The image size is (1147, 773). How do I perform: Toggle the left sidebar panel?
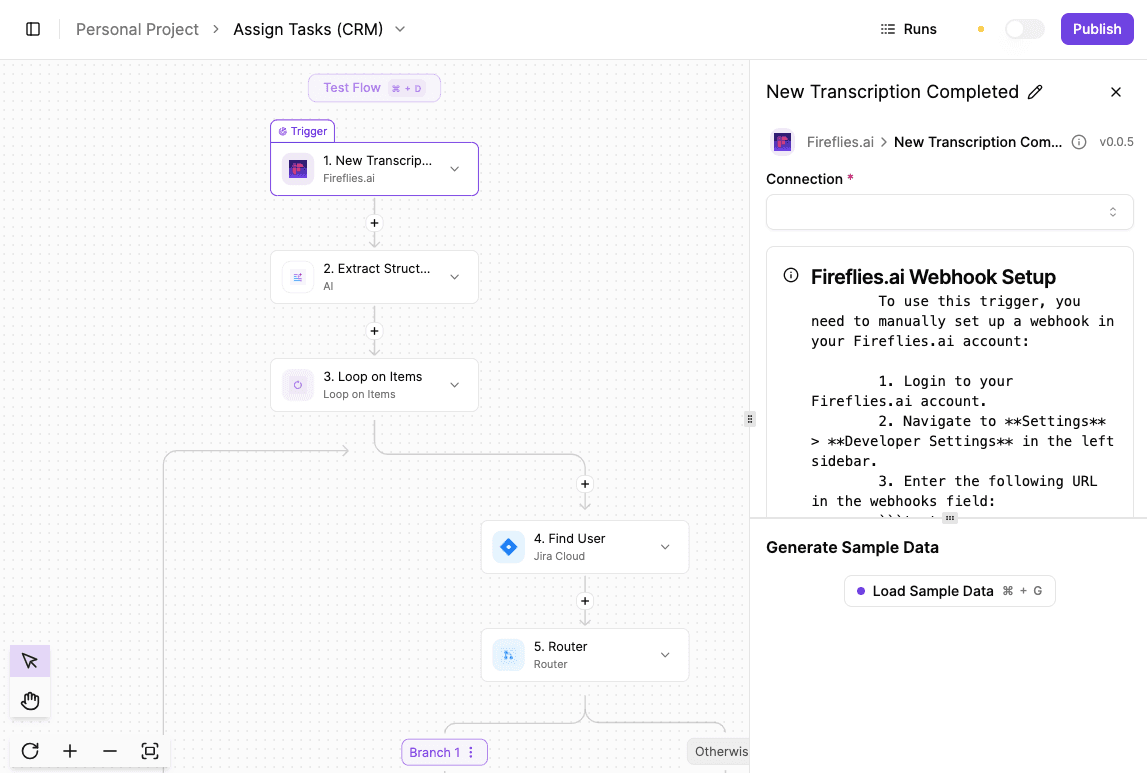pos(33,29)
